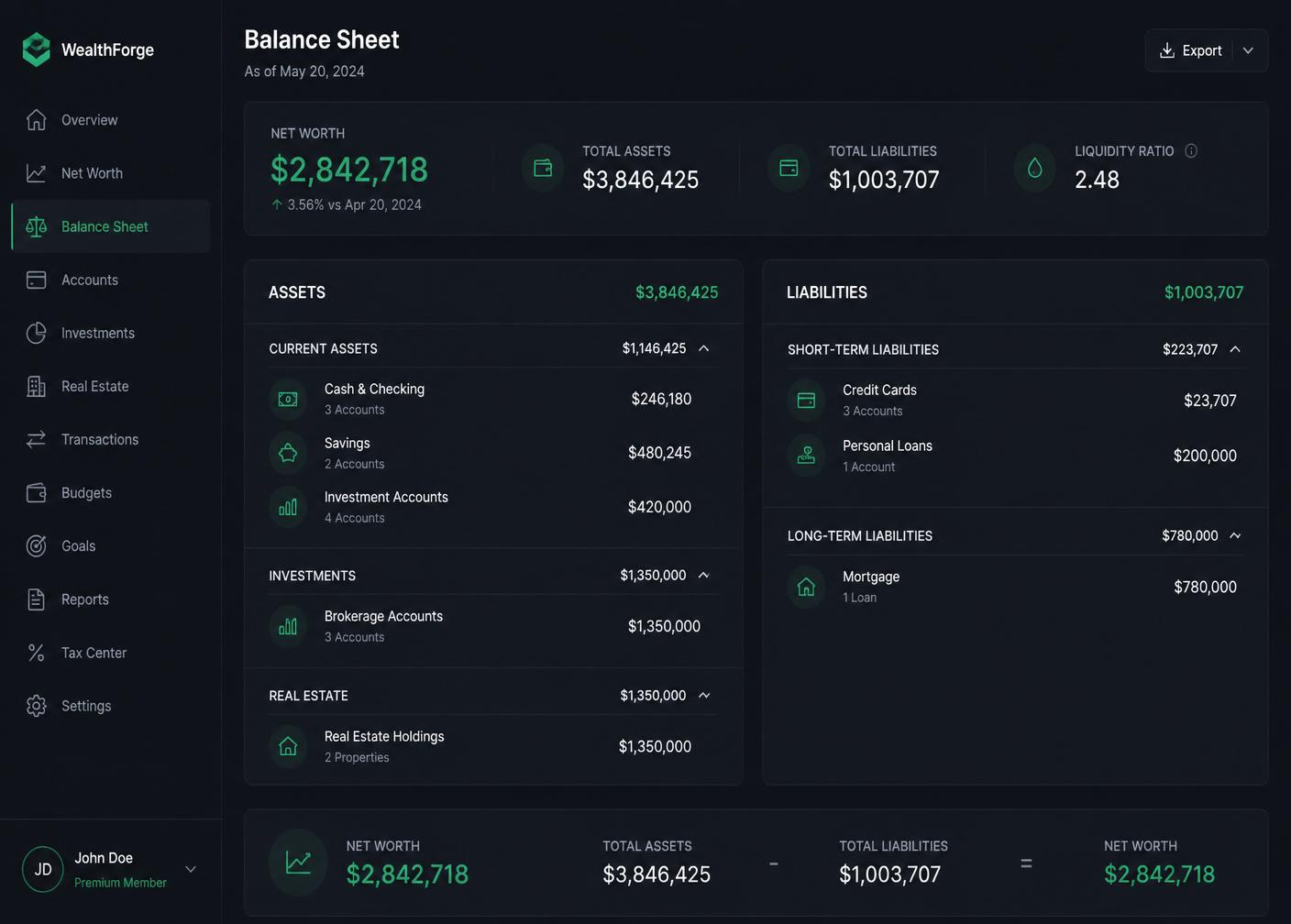Viewport: 1291px width, 924px height.
Task: Click the Credit Cards label
Action: pos(879,390)
